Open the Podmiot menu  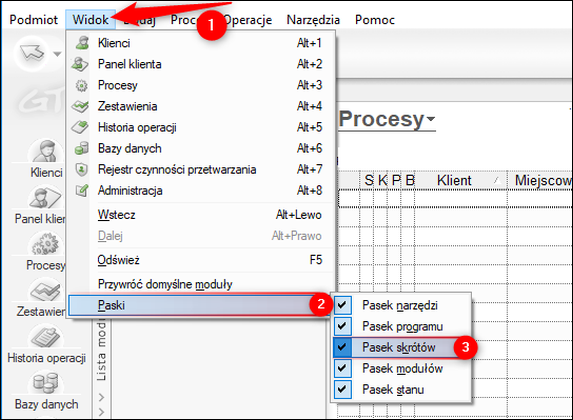pos(34,20)
